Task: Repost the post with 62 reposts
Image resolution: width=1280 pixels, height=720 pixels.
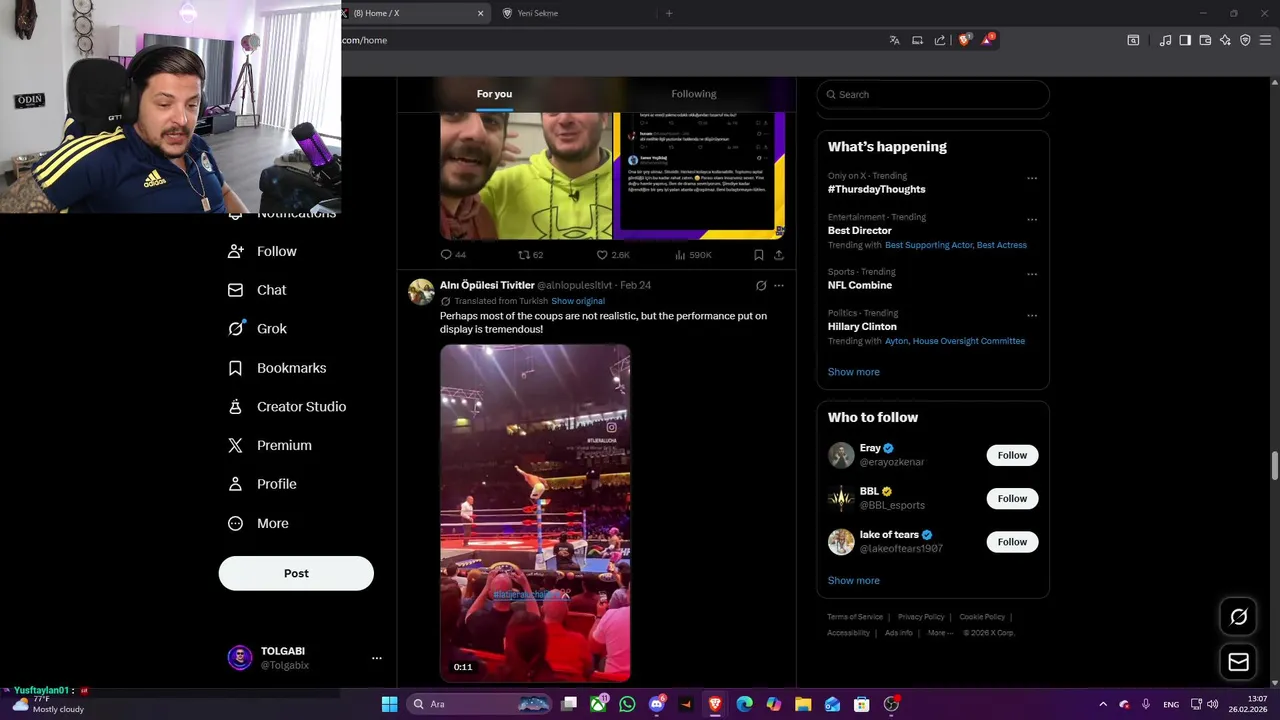Action: (530, 255)
